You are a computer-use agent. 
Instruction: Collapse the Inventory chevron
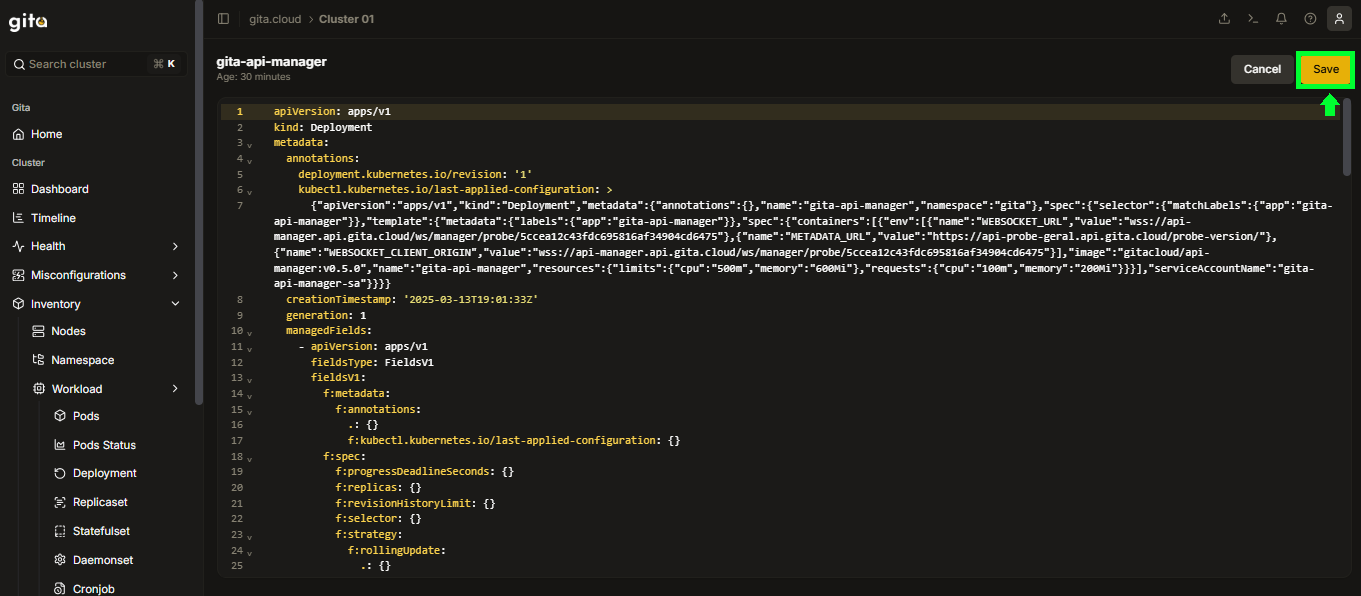(176, 304)
